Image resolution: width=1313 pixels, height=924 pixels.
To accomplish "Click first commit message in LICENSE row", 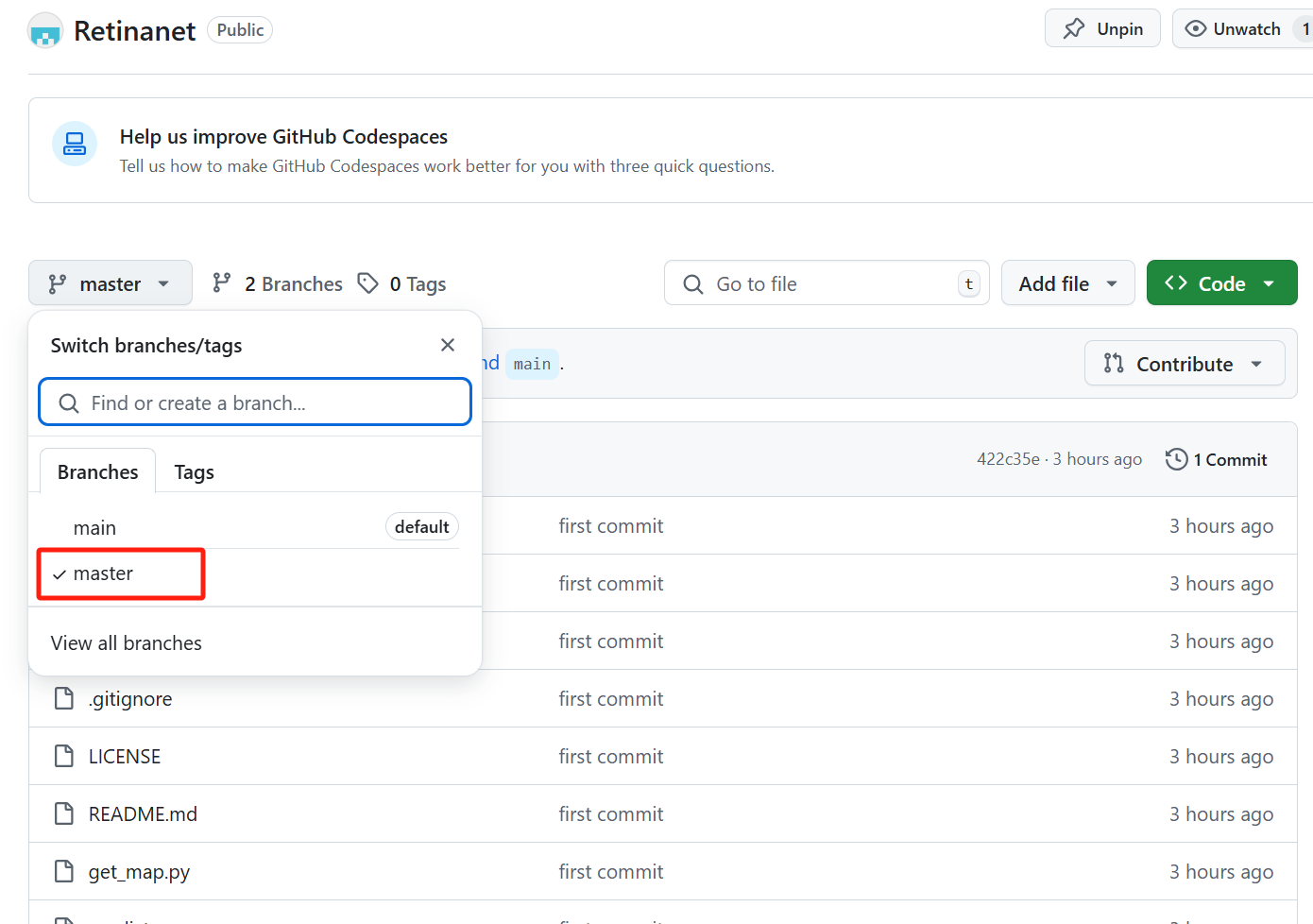I will pos(611,757).
